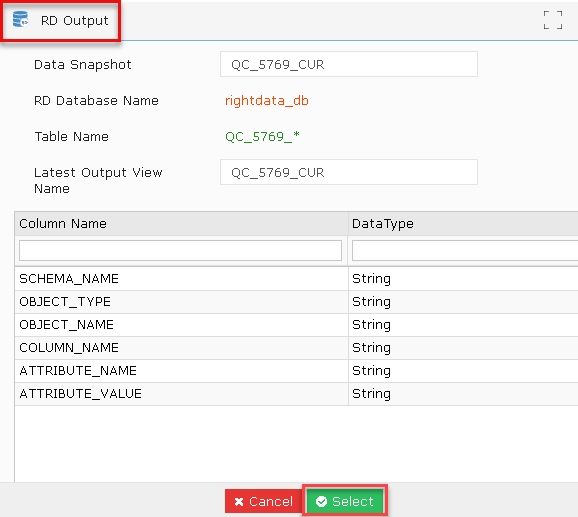Click the Data Snapshot input field

tap(349, 64)
